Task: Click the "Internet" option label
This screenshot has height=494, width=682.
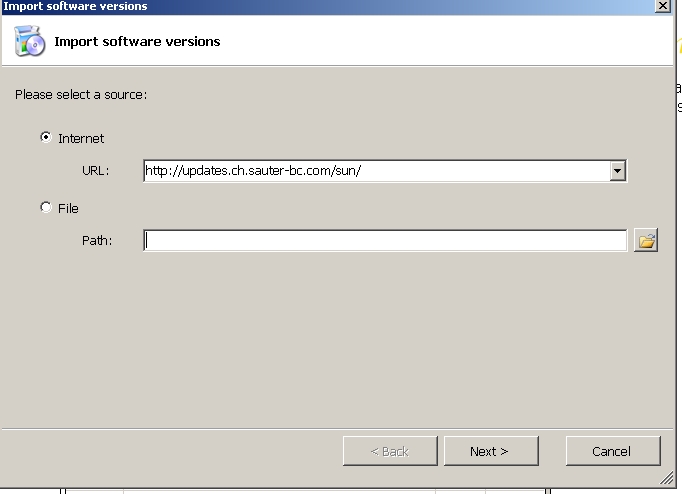Action: coord(81,139)
